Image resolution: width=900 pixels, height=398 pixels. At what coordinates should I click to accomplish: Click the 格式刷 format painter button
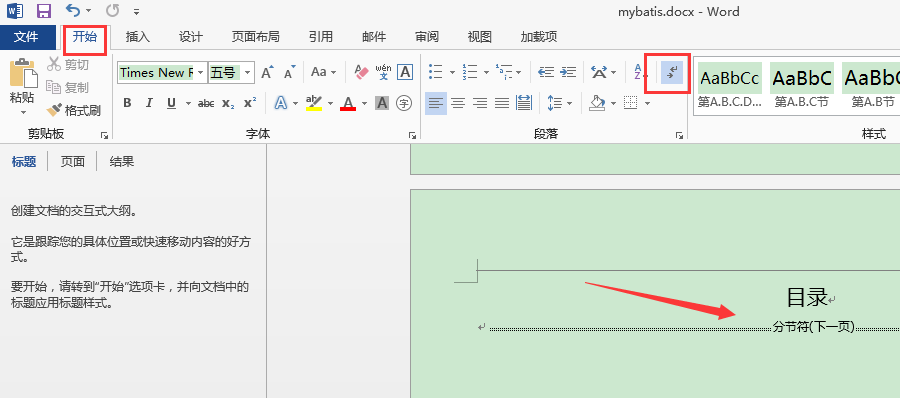tap(74, 109)
